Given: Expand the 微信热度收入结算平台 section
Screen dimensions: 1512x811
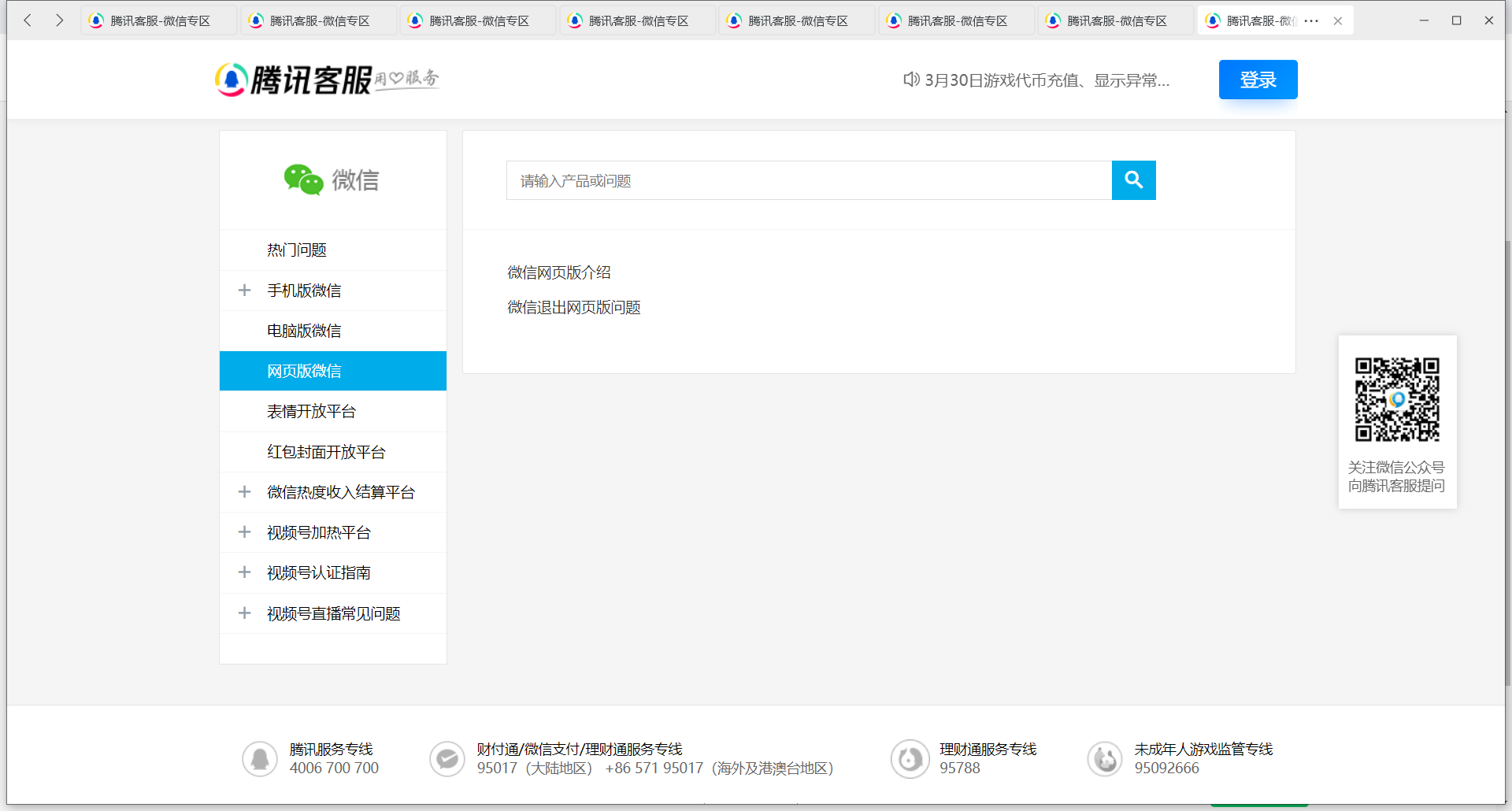Looking at the screenshot, I should pyautogui.click(x=245, y=492).
